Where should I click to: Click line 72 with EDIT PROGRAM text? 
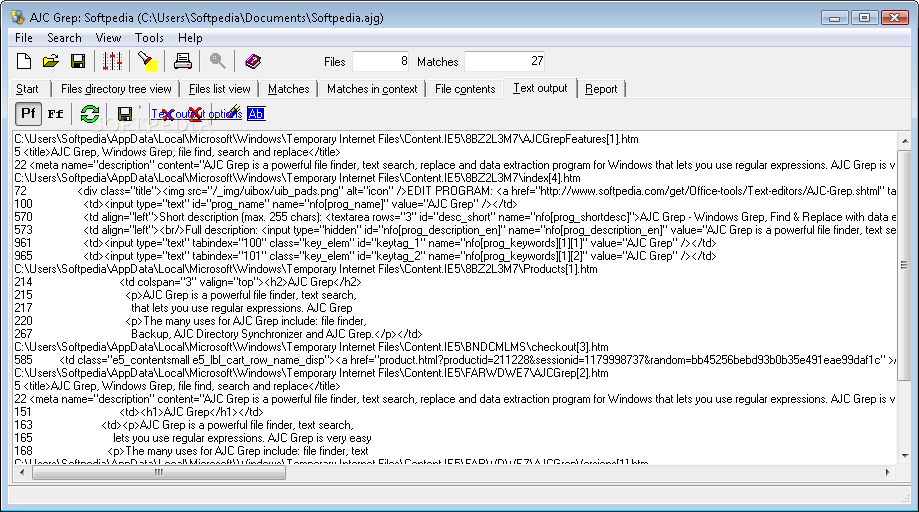[x=455, y=191]
